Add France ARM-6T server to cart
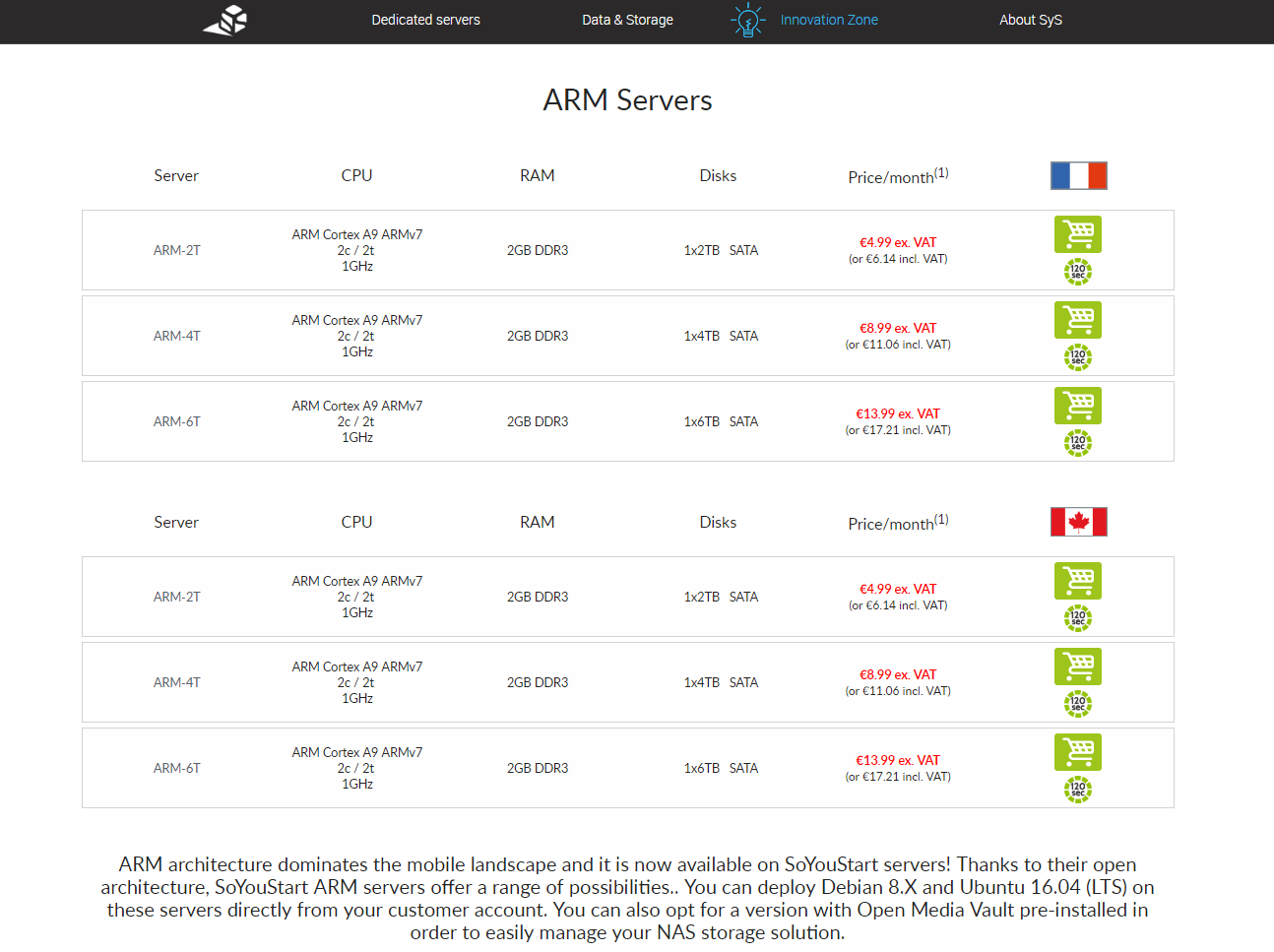Image resolution: width=1274 pixels, height=952 pixels. click(x=1078, y=406)
